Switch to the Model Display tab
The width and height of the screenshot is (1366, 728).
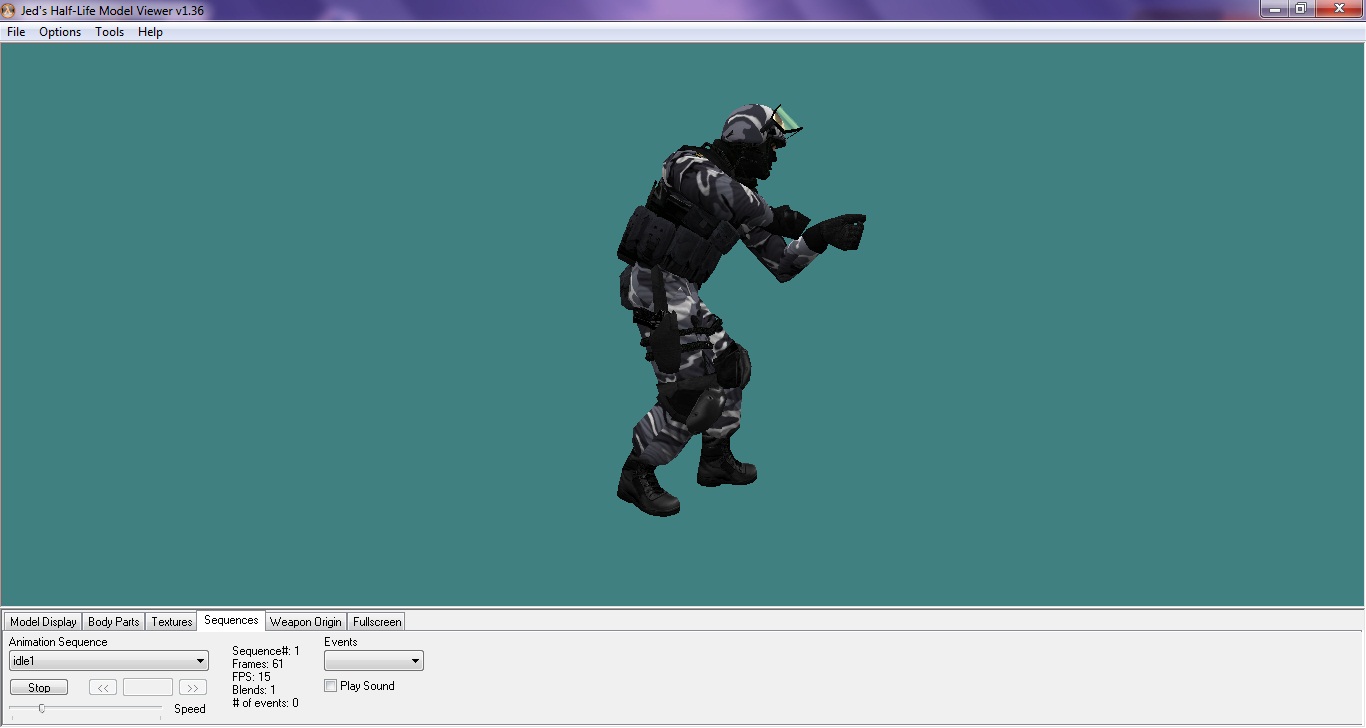43,622
